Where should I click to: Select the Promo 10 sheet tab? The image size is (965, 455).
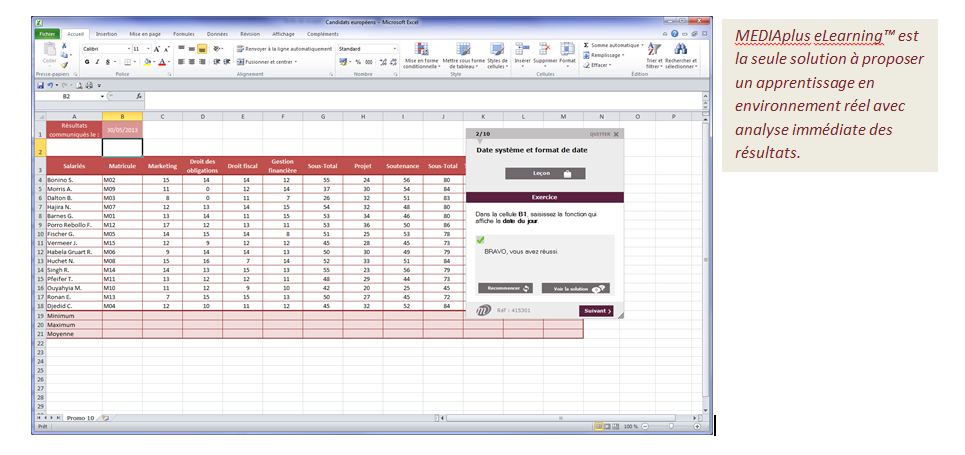tap(81, 417)
